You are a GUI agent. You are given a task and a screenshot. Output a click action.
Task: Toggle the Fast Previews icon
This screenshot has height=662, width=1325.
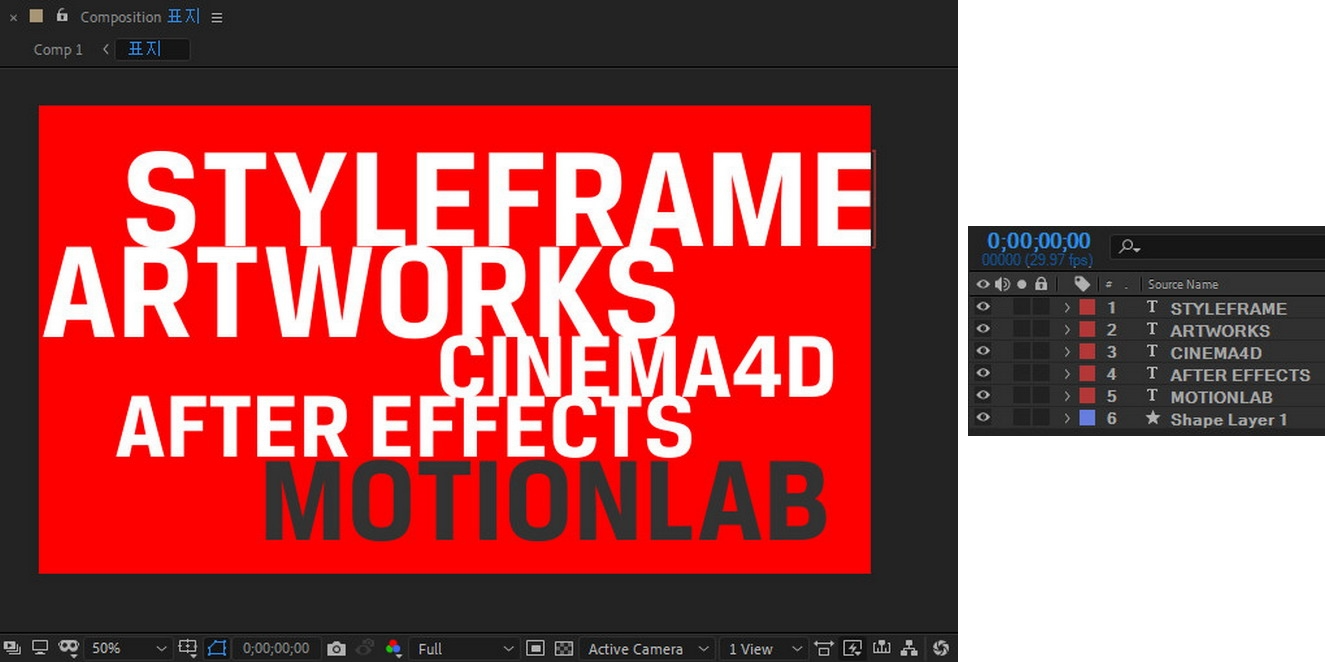tap(852, 648)
